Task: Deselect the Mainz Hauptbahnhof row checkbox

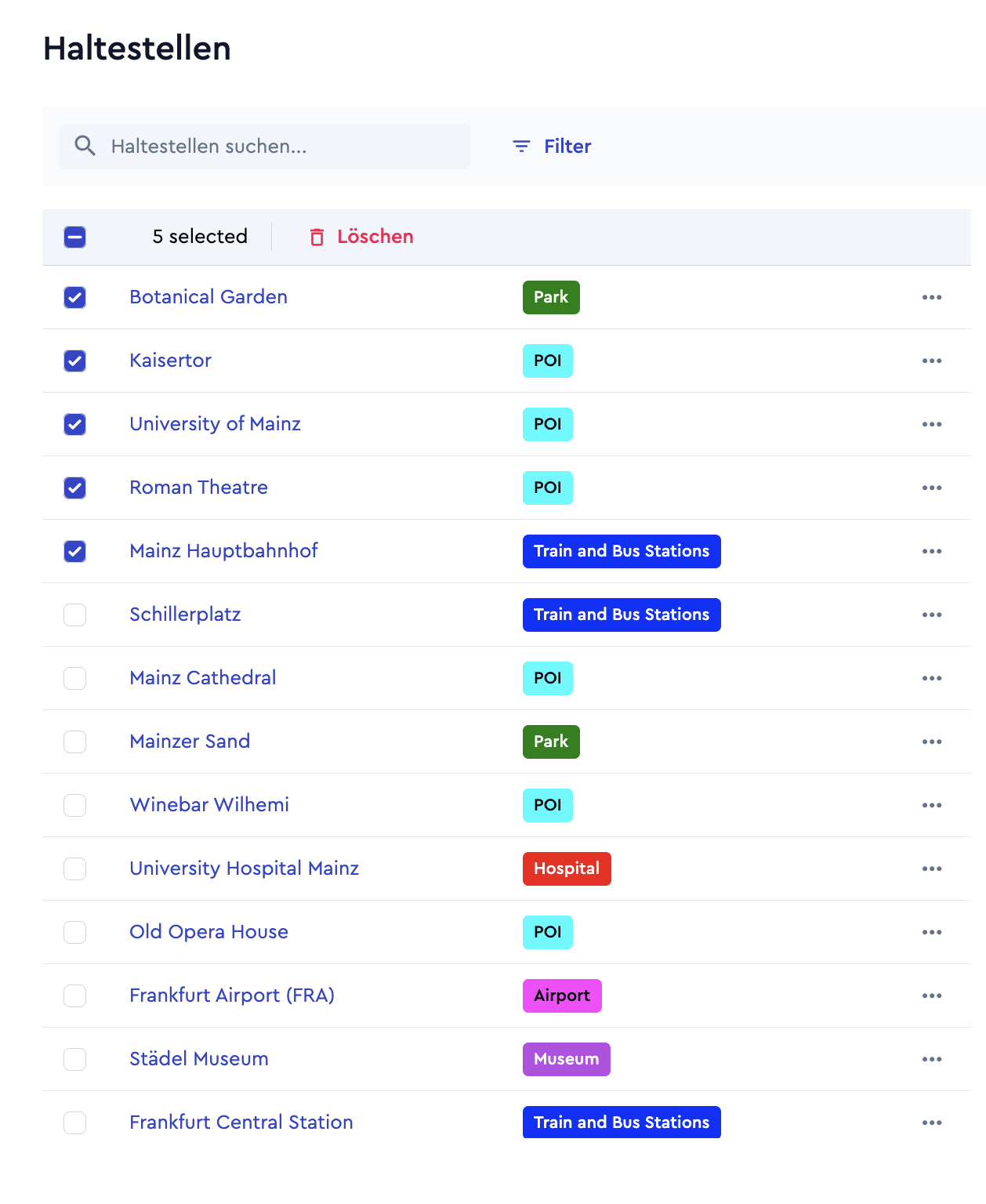Action: [x=74, y=551]
